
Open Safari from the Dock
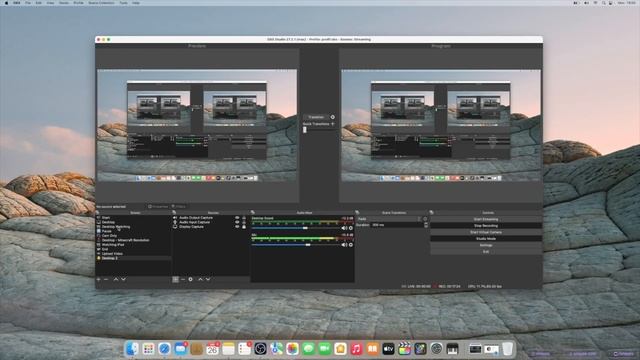tap(164, 349)
